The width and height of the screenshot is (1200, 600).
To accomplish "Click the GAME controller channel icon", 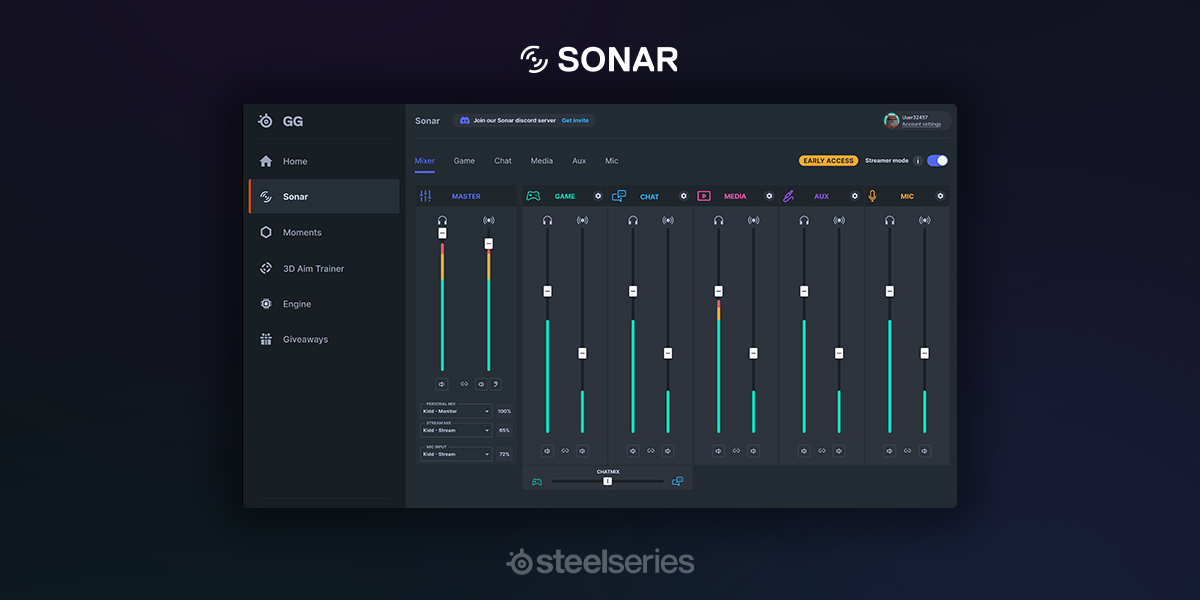I will click(533, 196).
